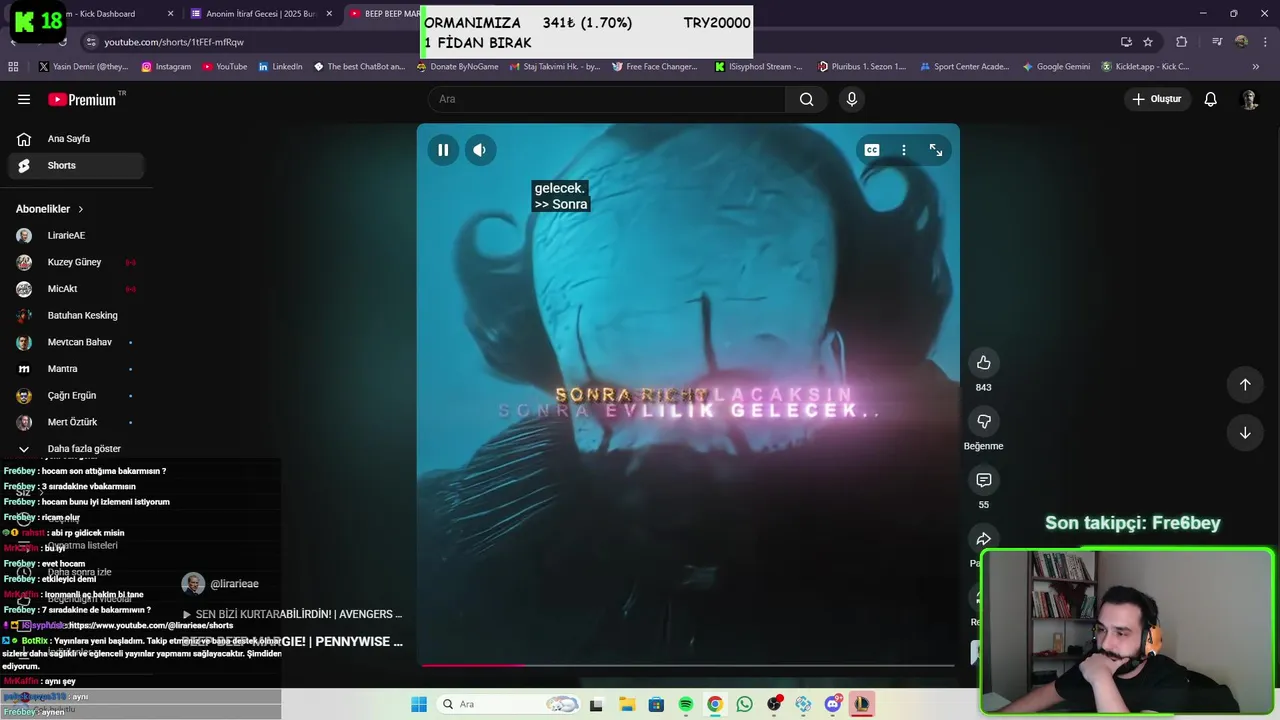Open the LirarieAE subscription
1280x720 pixels.
coord(76,236)
